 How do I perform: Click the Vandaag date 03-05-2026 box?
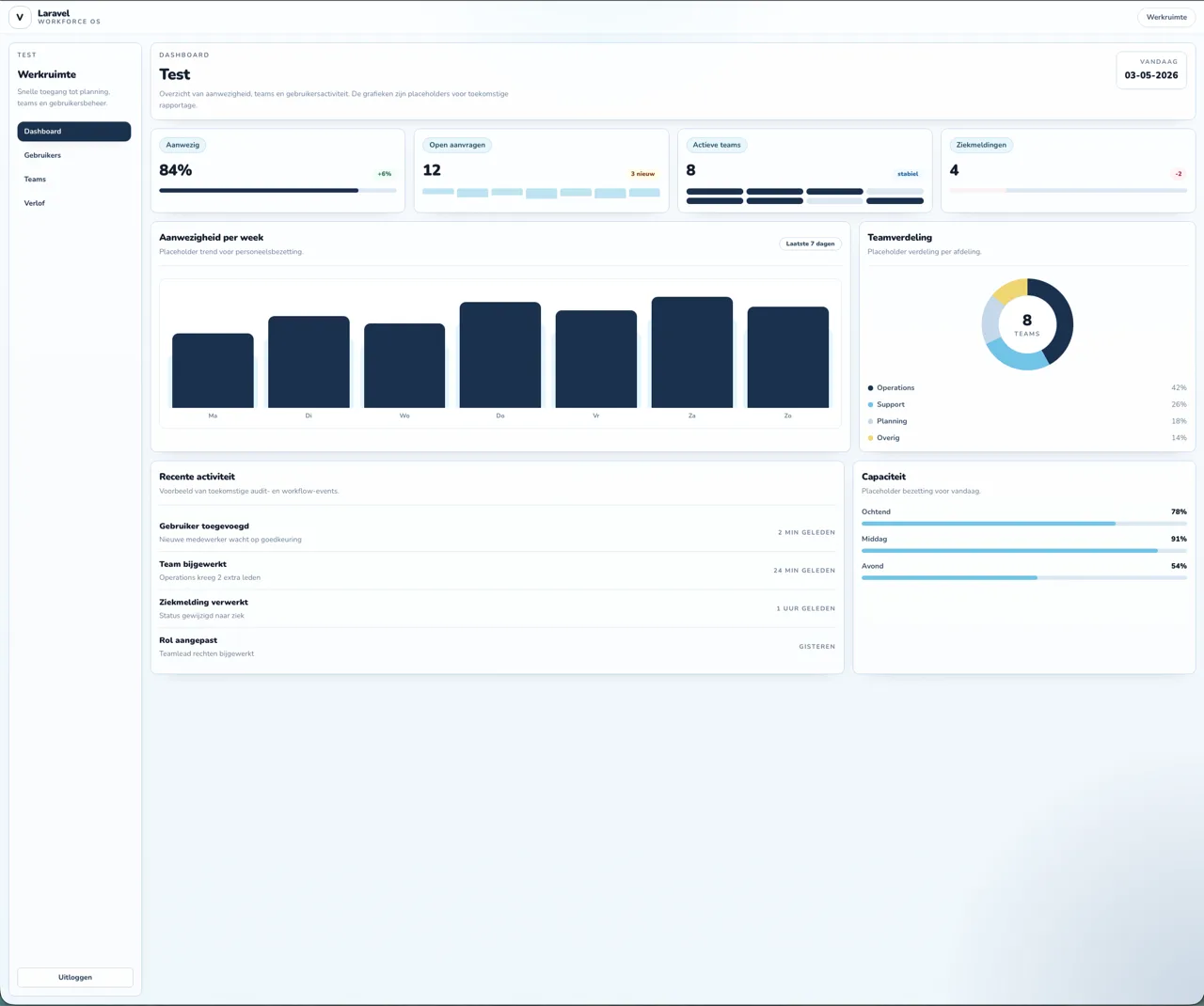tap(1151, 70)
